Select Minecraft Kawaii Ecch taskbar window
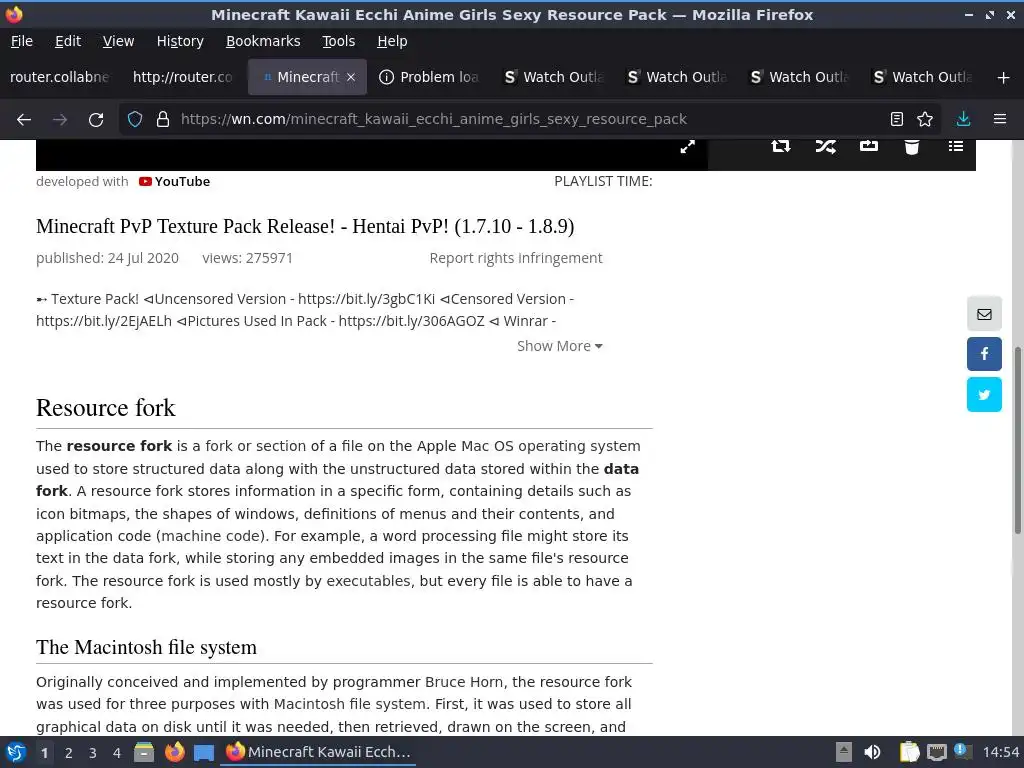 coord(319,752)
